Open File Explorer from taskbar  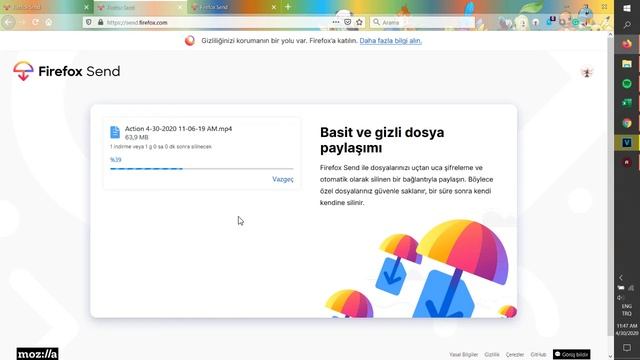(x=627, y=64)
